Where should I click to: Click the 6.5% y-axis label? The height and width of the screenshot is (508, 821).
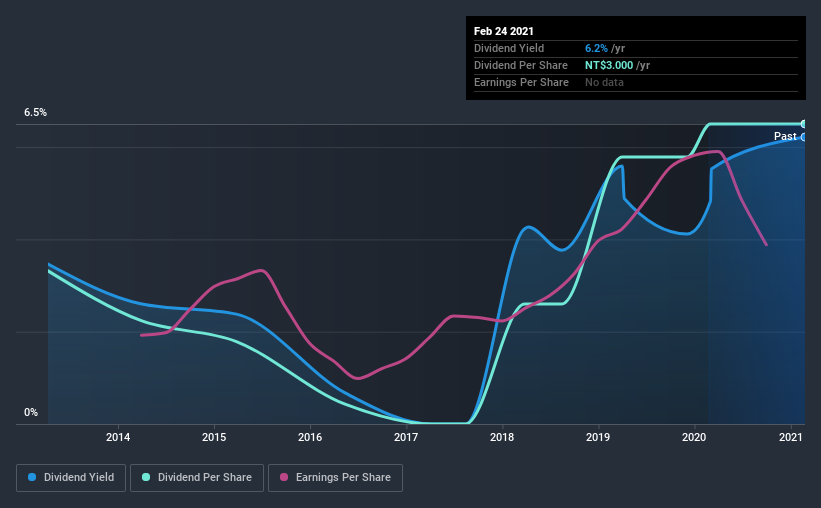click(x=35, y=113)
